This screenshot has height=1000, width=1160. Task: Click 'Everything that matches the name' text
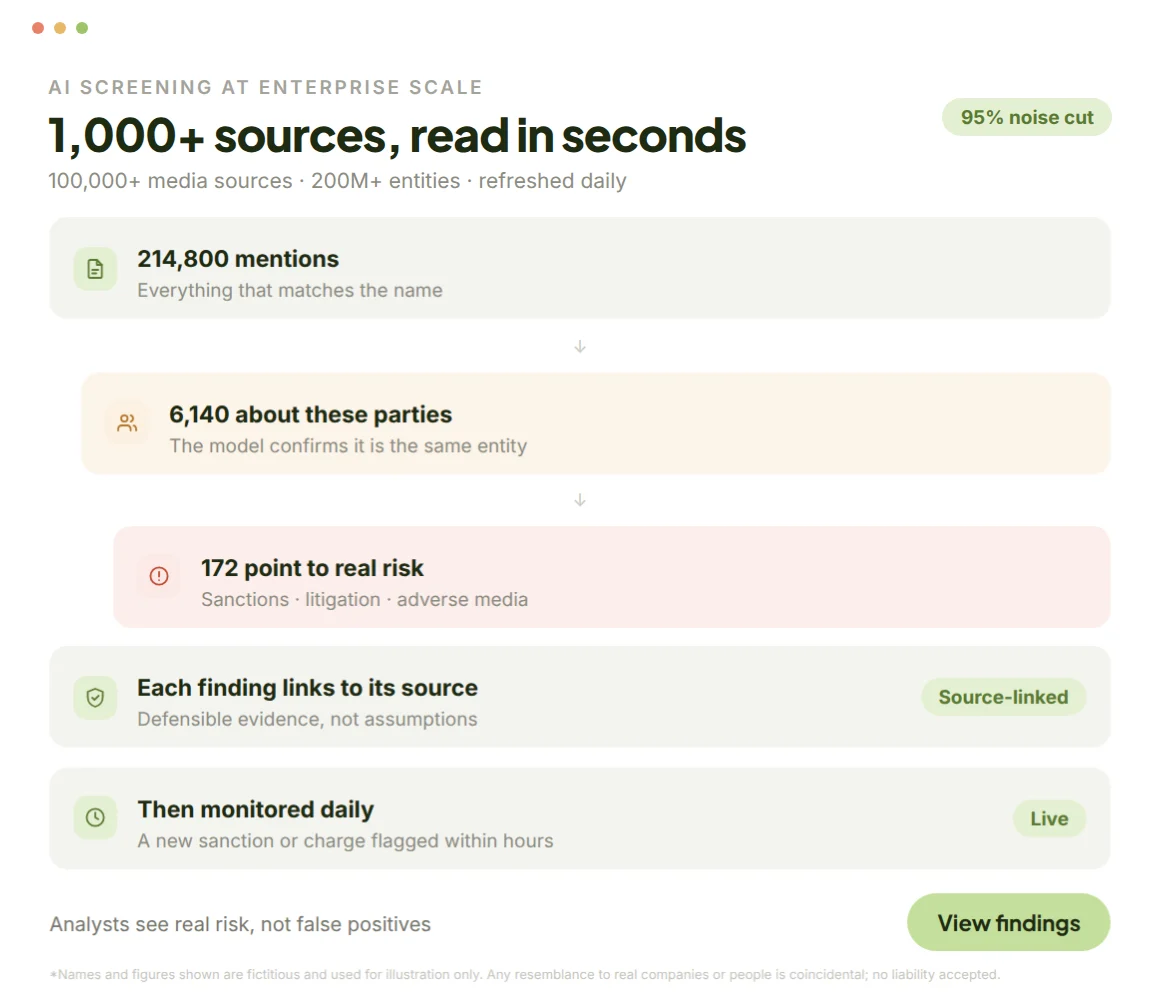(290, 291)
